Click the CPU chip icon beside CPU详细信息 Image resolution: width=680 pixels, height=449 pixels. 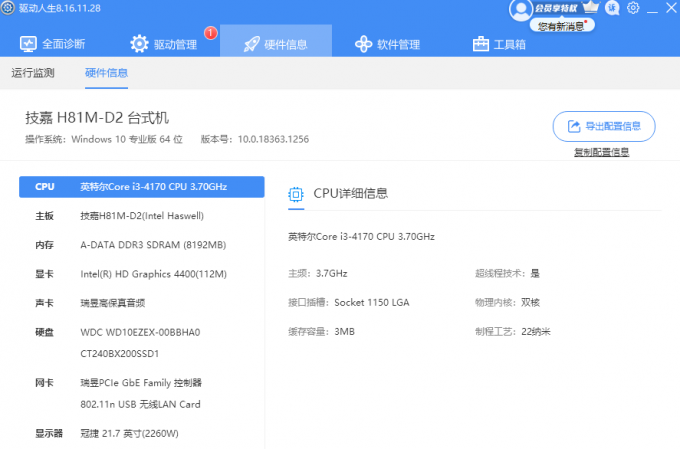point(296,194)
